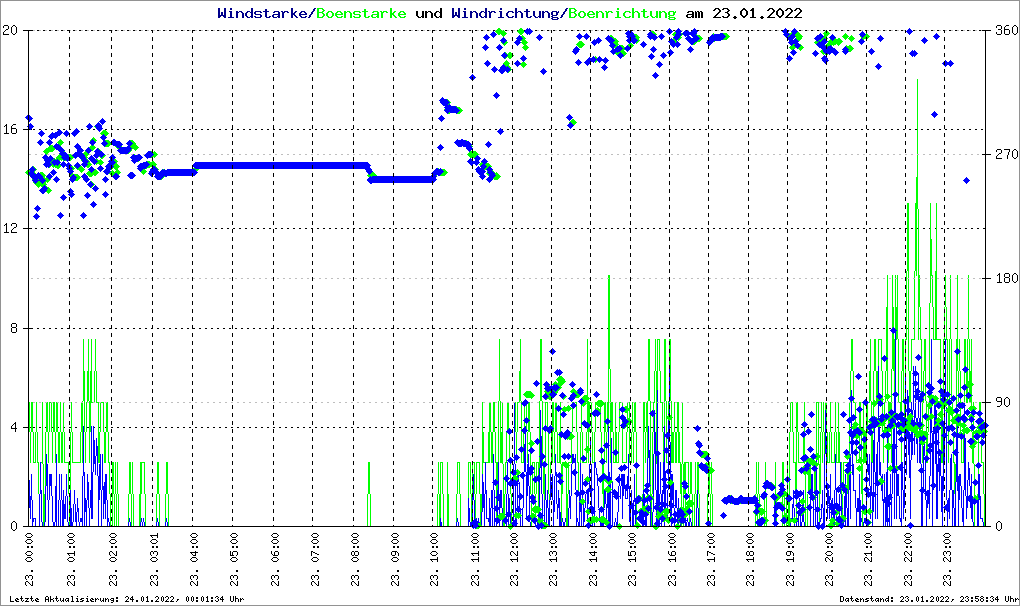The image size is (1020, 606).
Task: Click the time label '23. 11:00'
Action: coord(475,559)
